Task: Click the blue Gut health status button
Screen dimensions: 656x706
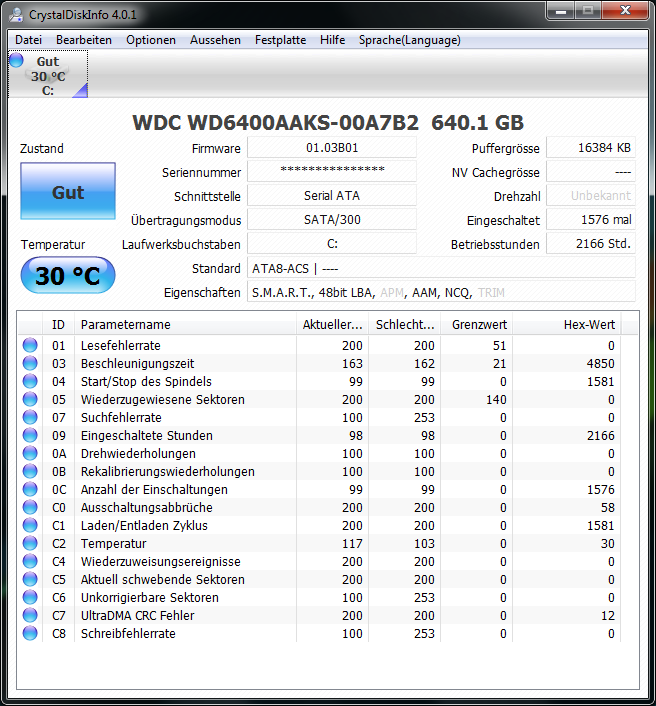Action: pyautogui.click(x=68, y=191)
